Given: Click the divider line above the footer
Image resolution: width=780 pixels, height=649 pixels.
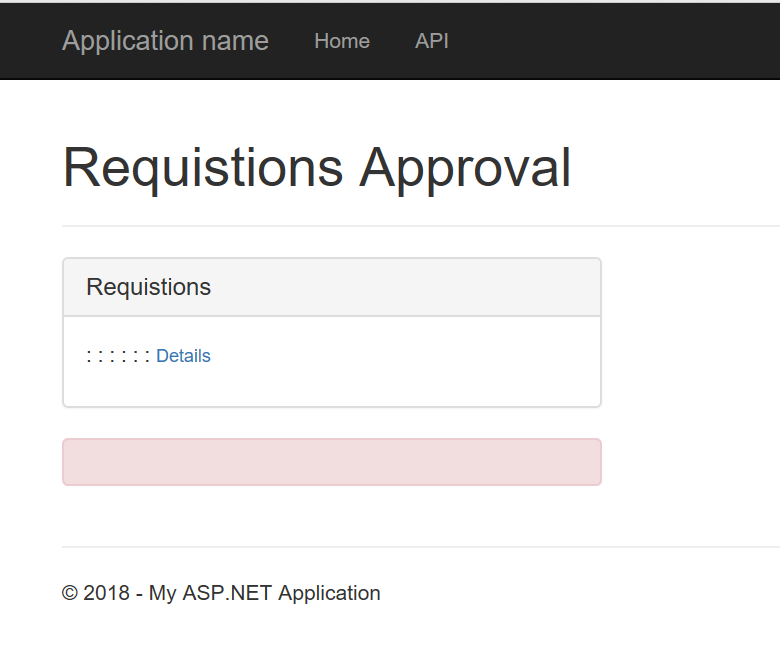Looking at the screenshot, I should pos(421,547).
